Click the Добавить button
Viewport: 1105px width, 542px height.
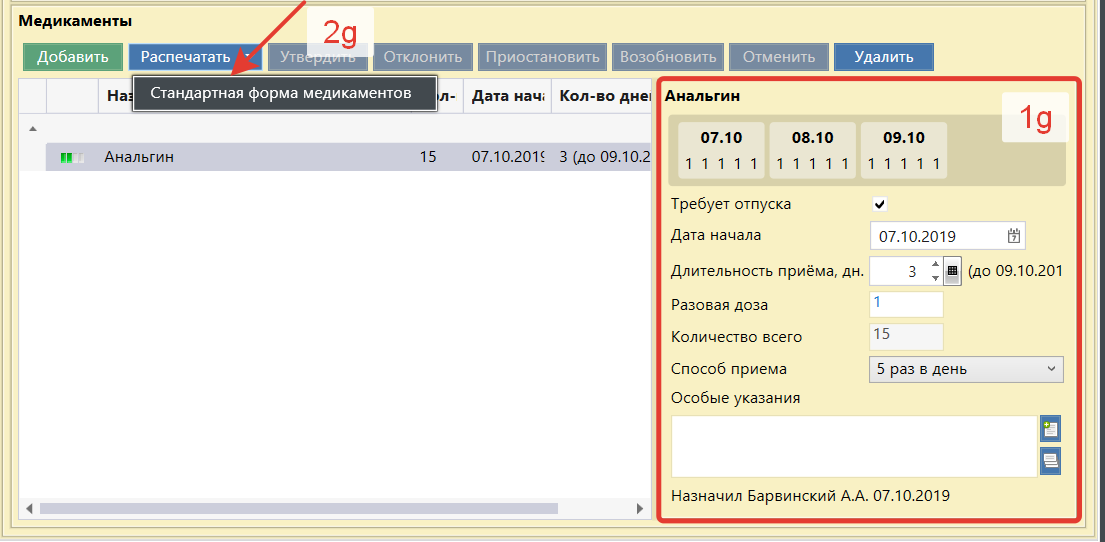click(73, 57)
